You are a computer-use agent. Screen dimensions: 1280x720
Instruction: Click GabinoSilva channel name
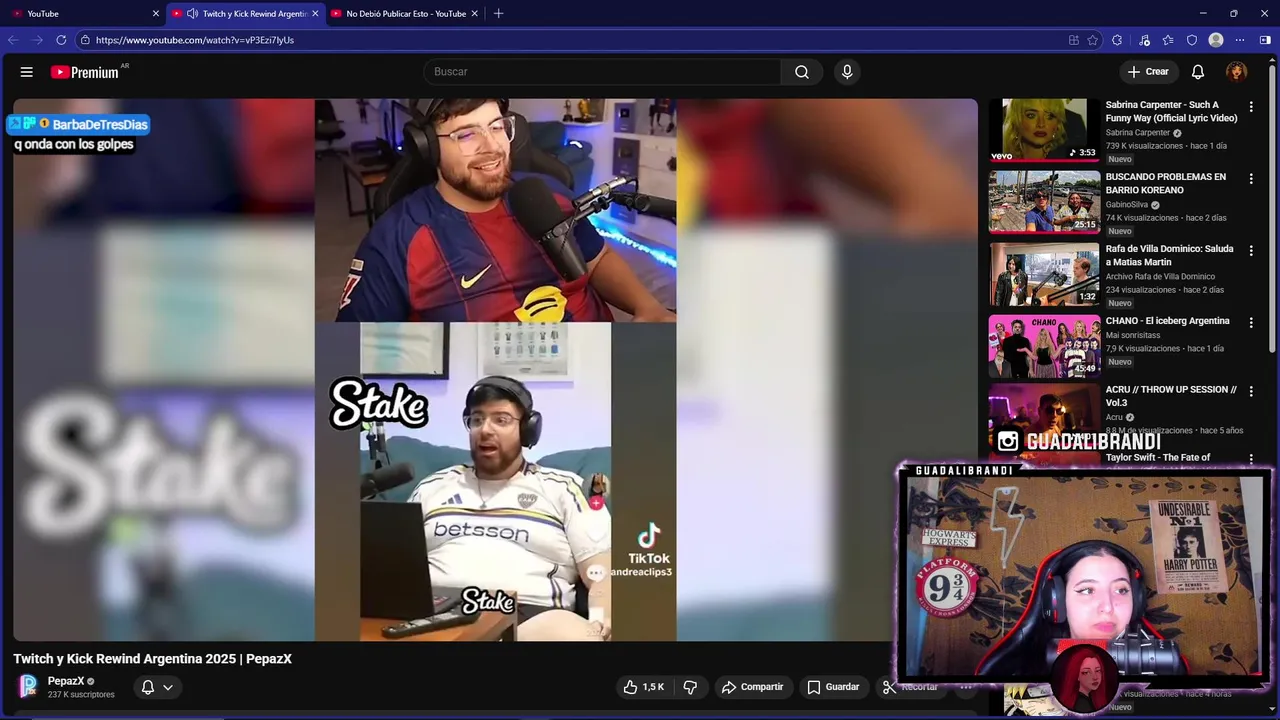pyautogui.click(x=1126, y=205)
